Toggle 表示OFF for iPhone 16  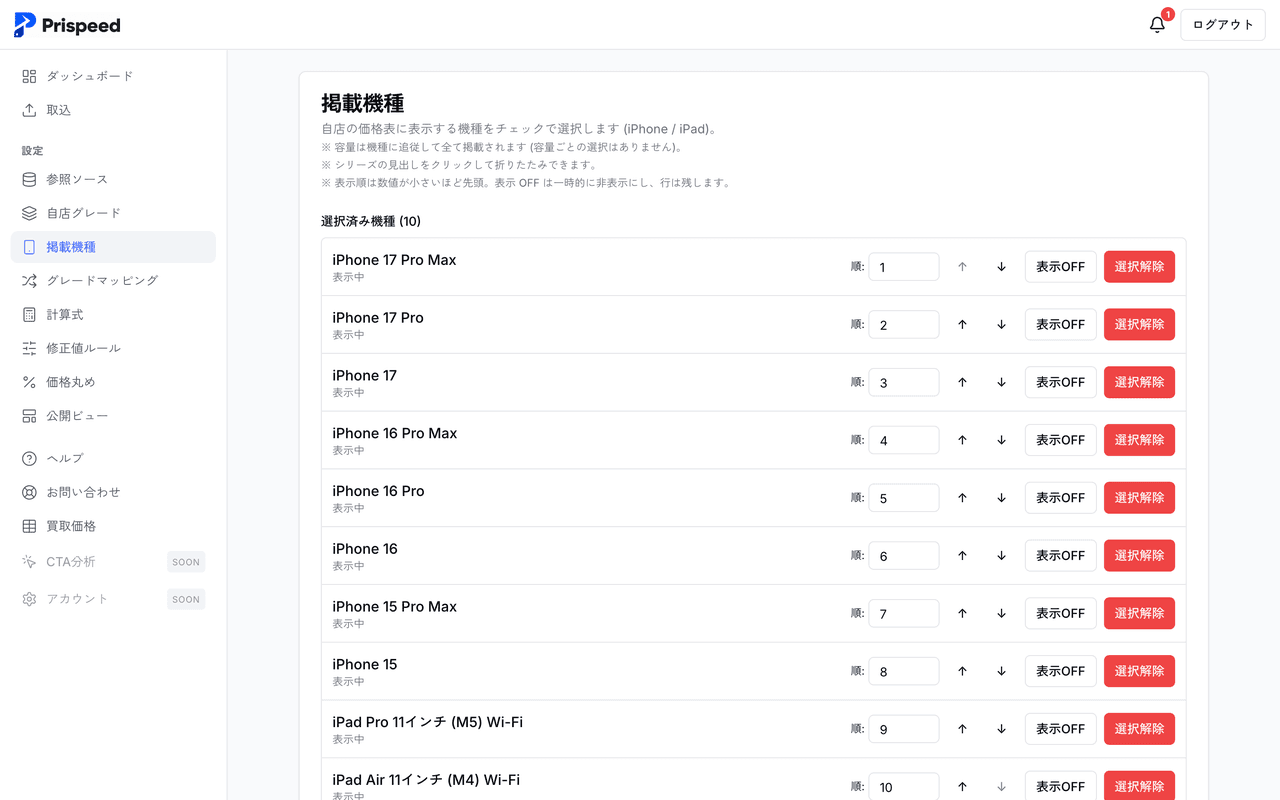[1060, 556]
